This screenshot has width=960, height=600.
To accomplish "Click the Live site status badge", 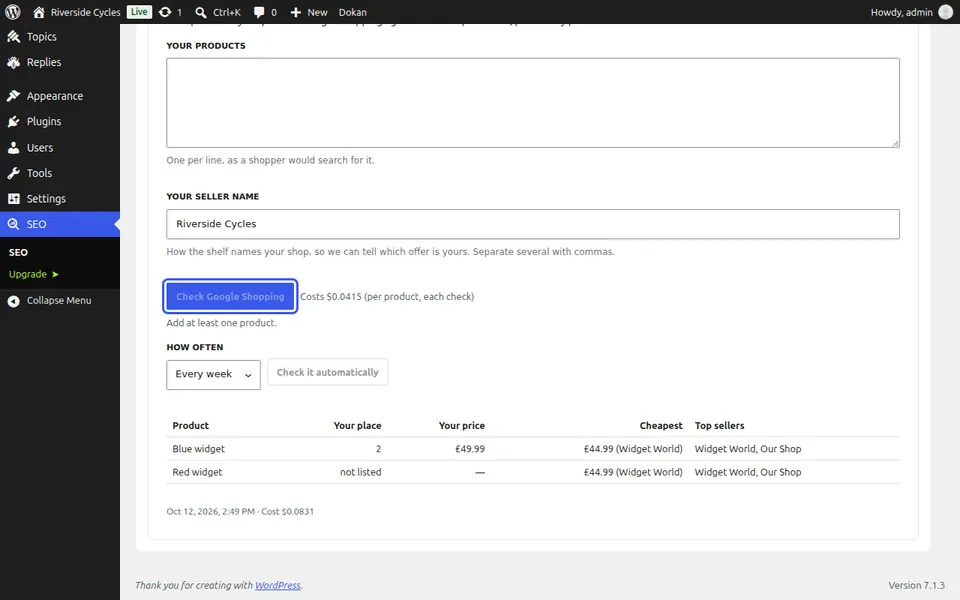I will click(x=139, y=12).
